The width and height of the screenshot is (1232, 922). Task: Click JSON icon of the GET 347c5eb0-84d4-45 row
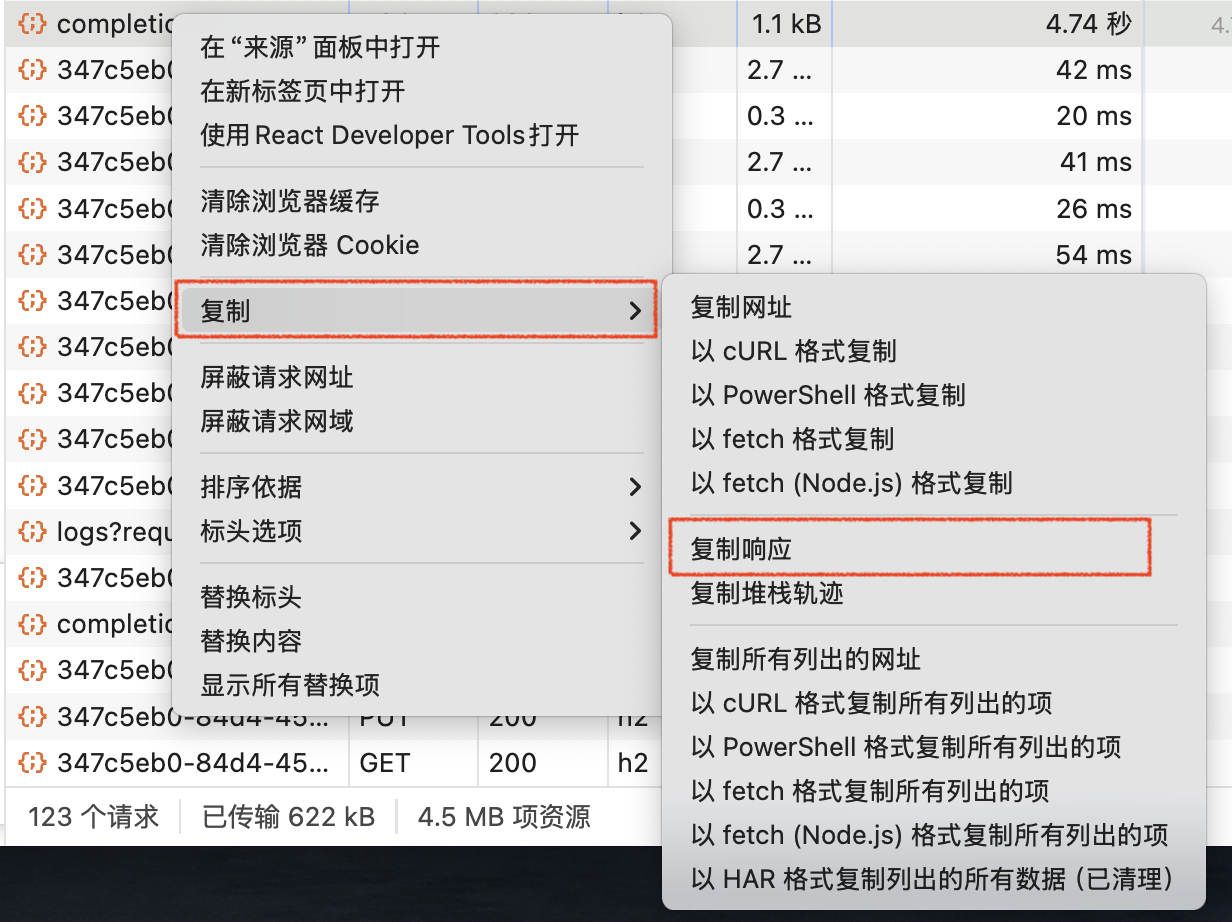33,763
